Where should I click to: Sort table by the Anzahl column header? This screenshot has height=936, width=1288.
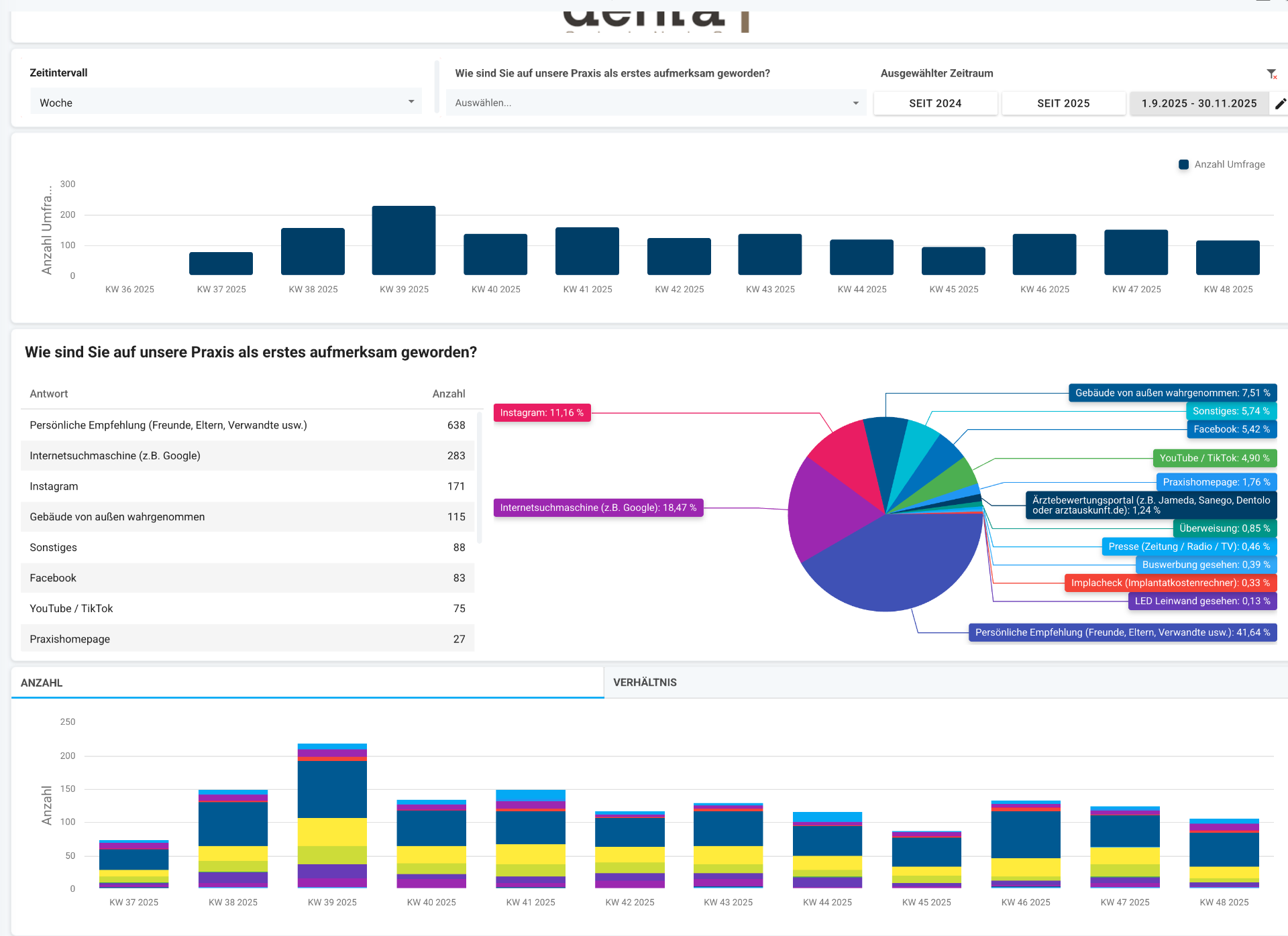pos(449,394)
